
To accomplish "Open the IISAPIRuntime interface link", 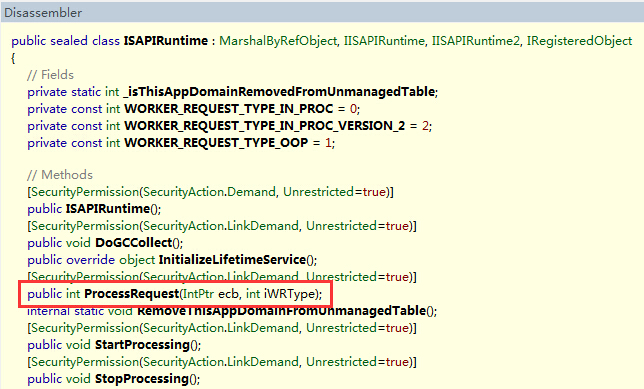I will 384,41.
